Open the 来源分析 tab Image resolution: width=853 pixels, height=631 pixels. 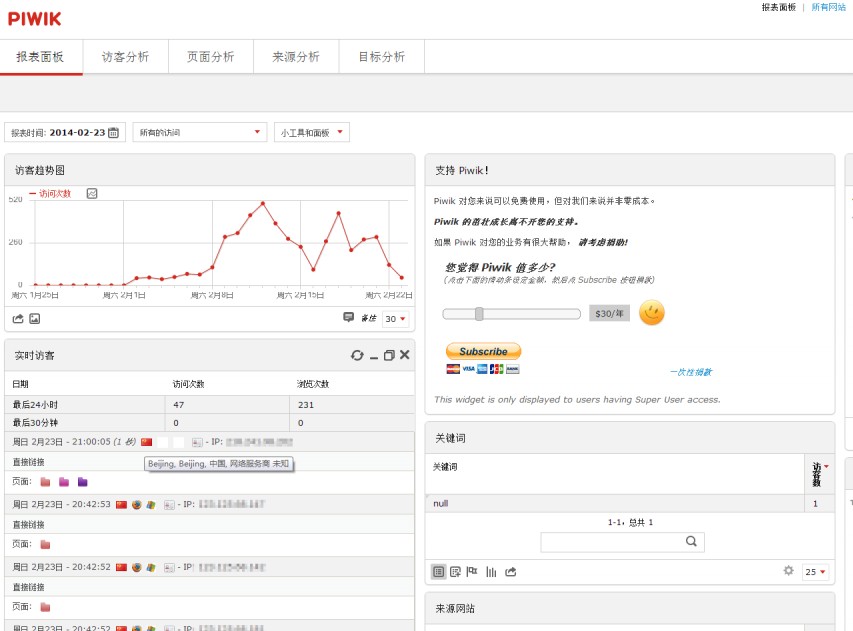coord(296,57)
